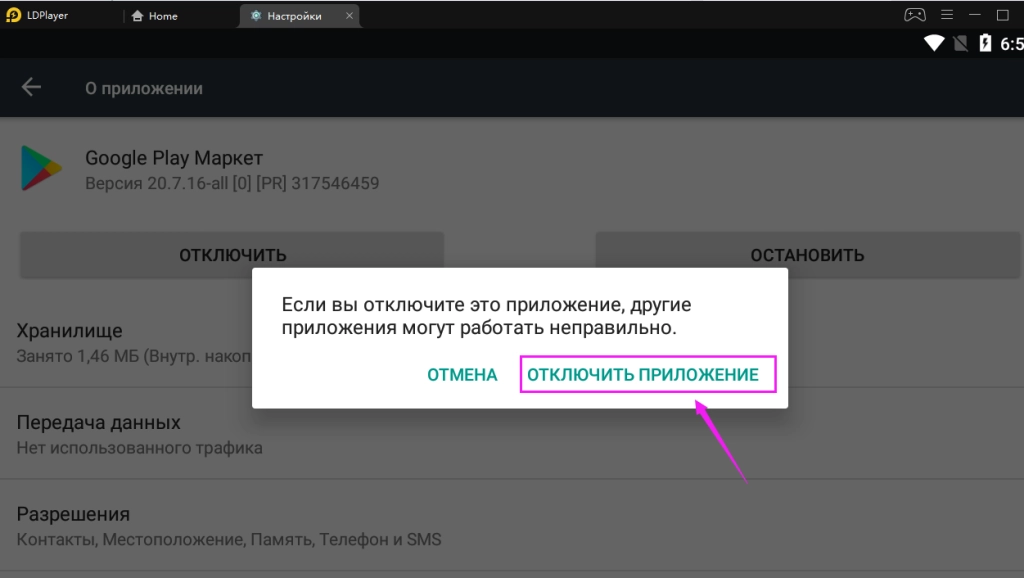The height and width of the screenshot is (578, 1024).
Task: Open the gamepad key-mapping icon in LDPlayer titlebar
Action: [x=915, y=14]
